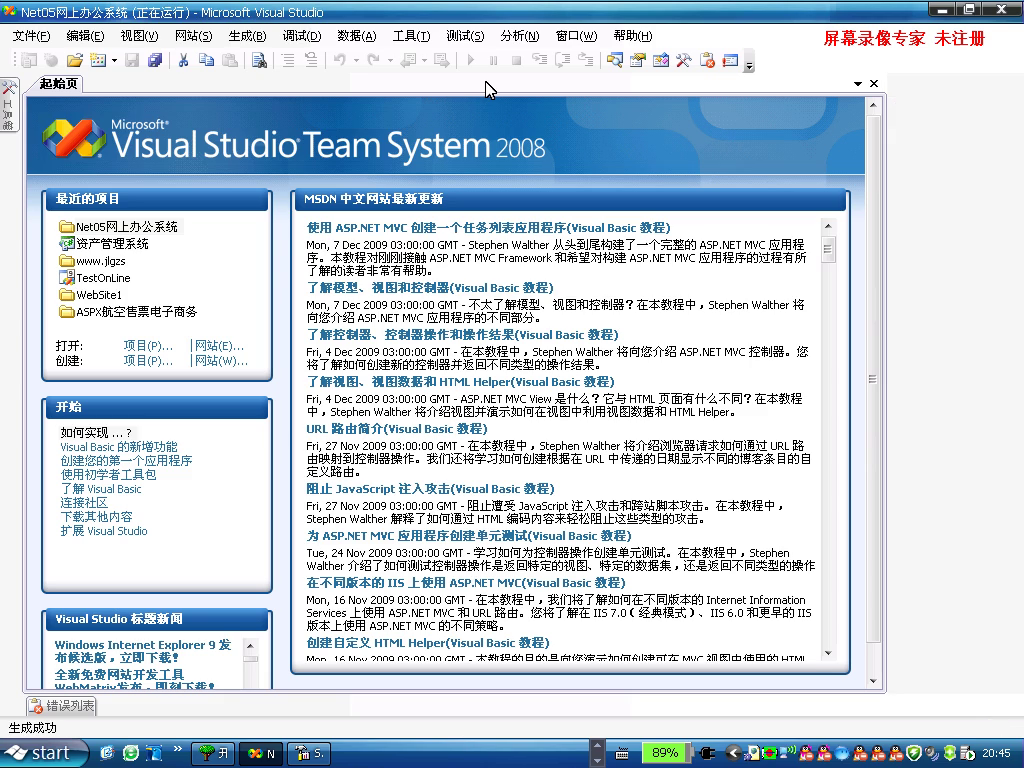Open the 视图(V) menu
This screenshot has height=768, width=1024.
click(x=140, y=36)
